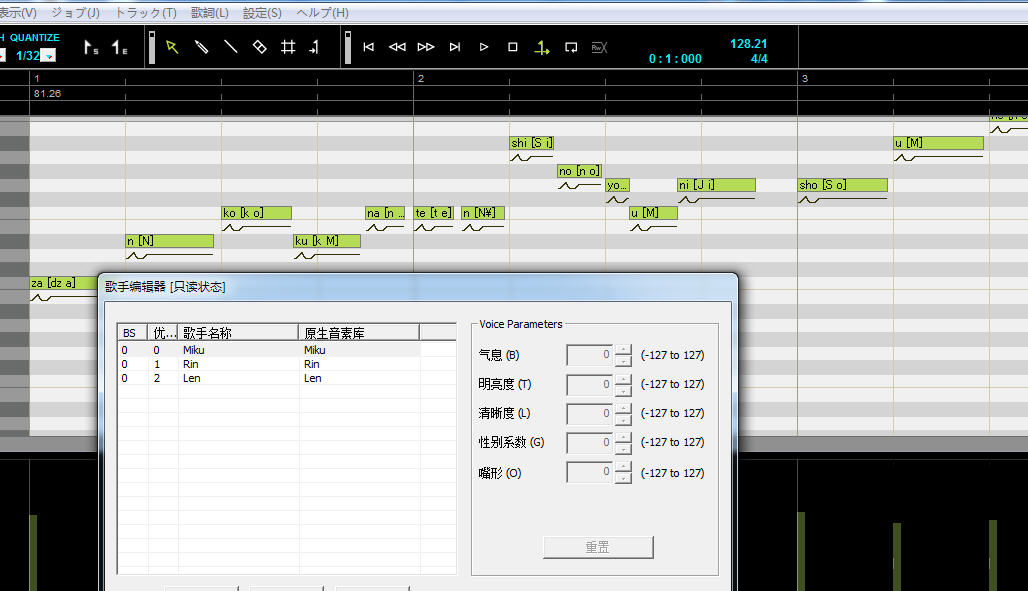The width and height of the screenshot is (1028, 591).
Task: Open ヘルプ(H) menu
Action: (323, 12)
